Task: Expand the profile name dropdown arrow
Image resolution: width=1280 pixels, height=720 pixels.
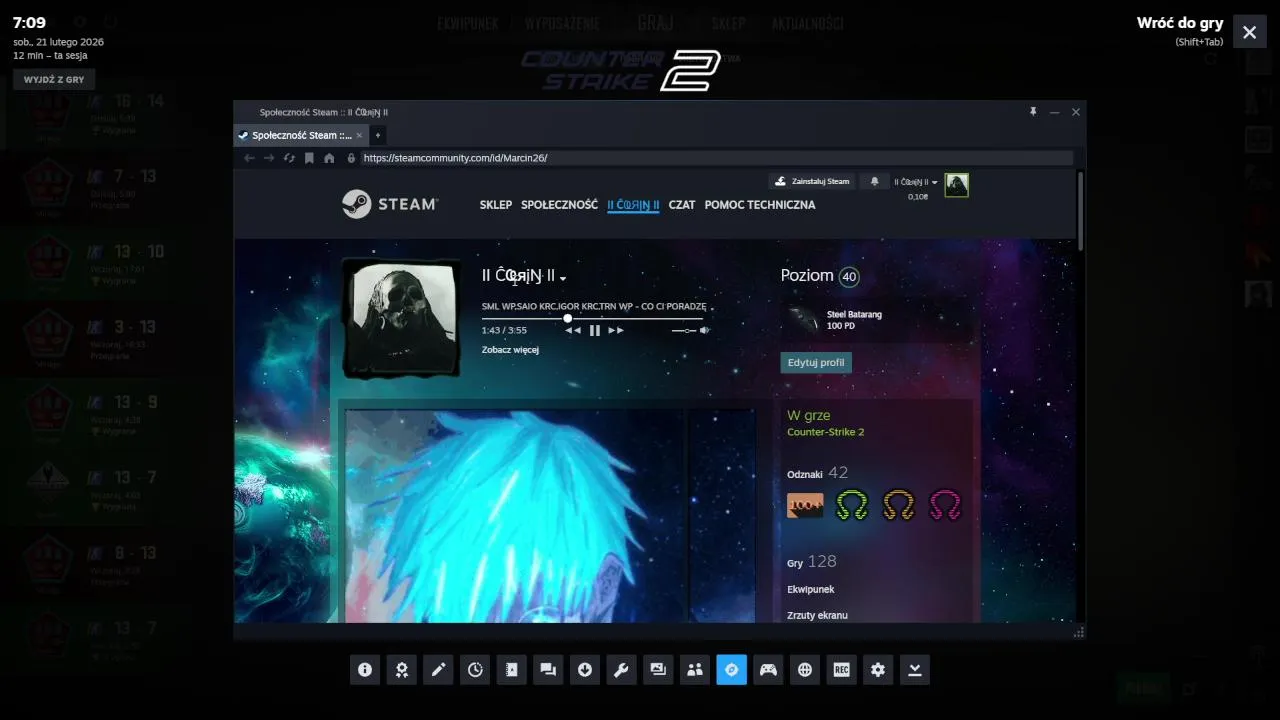Action: (563, 278)
